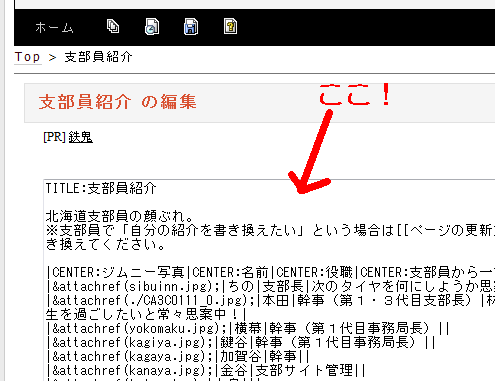
Task: Click the line starting ※支部員で
Action: 270,230
